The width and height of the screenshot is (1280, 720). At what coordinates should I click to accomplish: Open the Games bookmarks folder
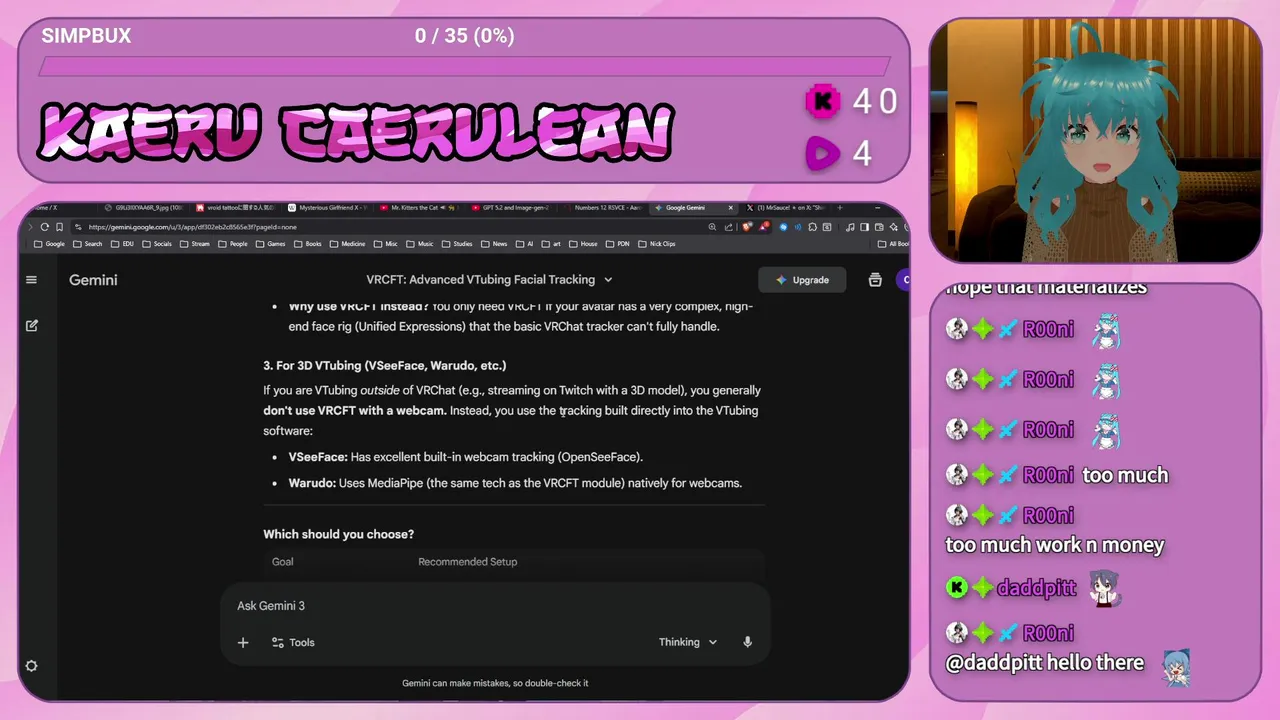tap(271, 244)
